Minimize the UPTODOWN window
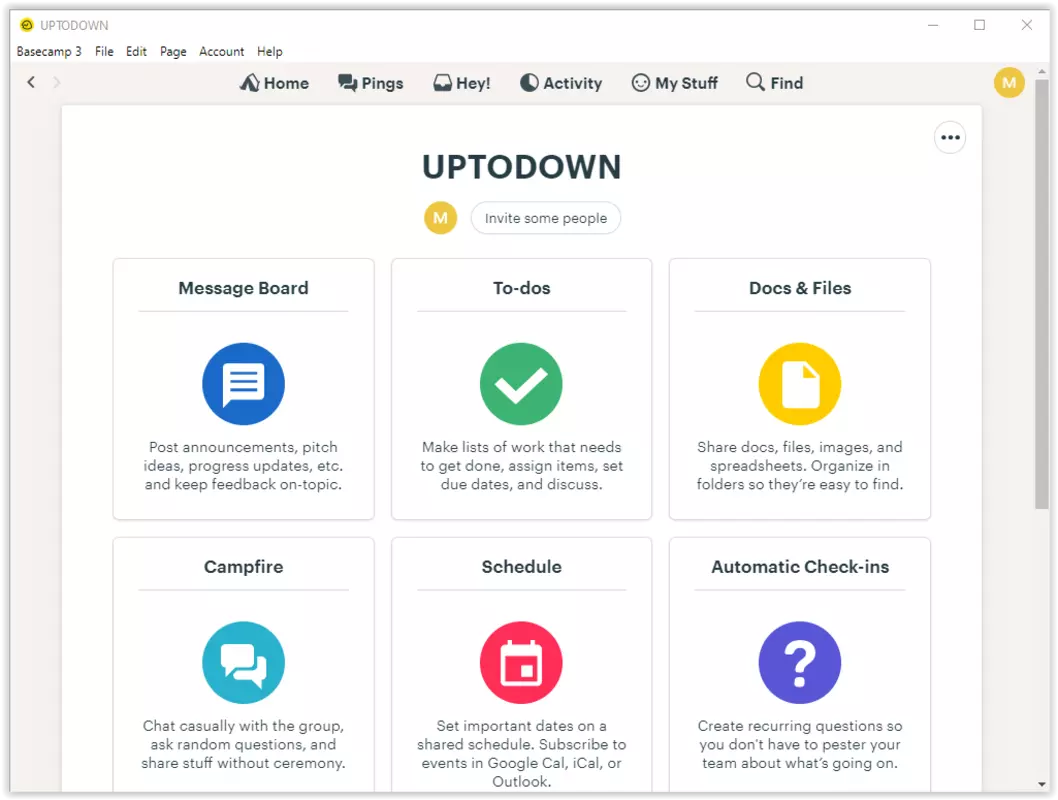 [933, 25]
